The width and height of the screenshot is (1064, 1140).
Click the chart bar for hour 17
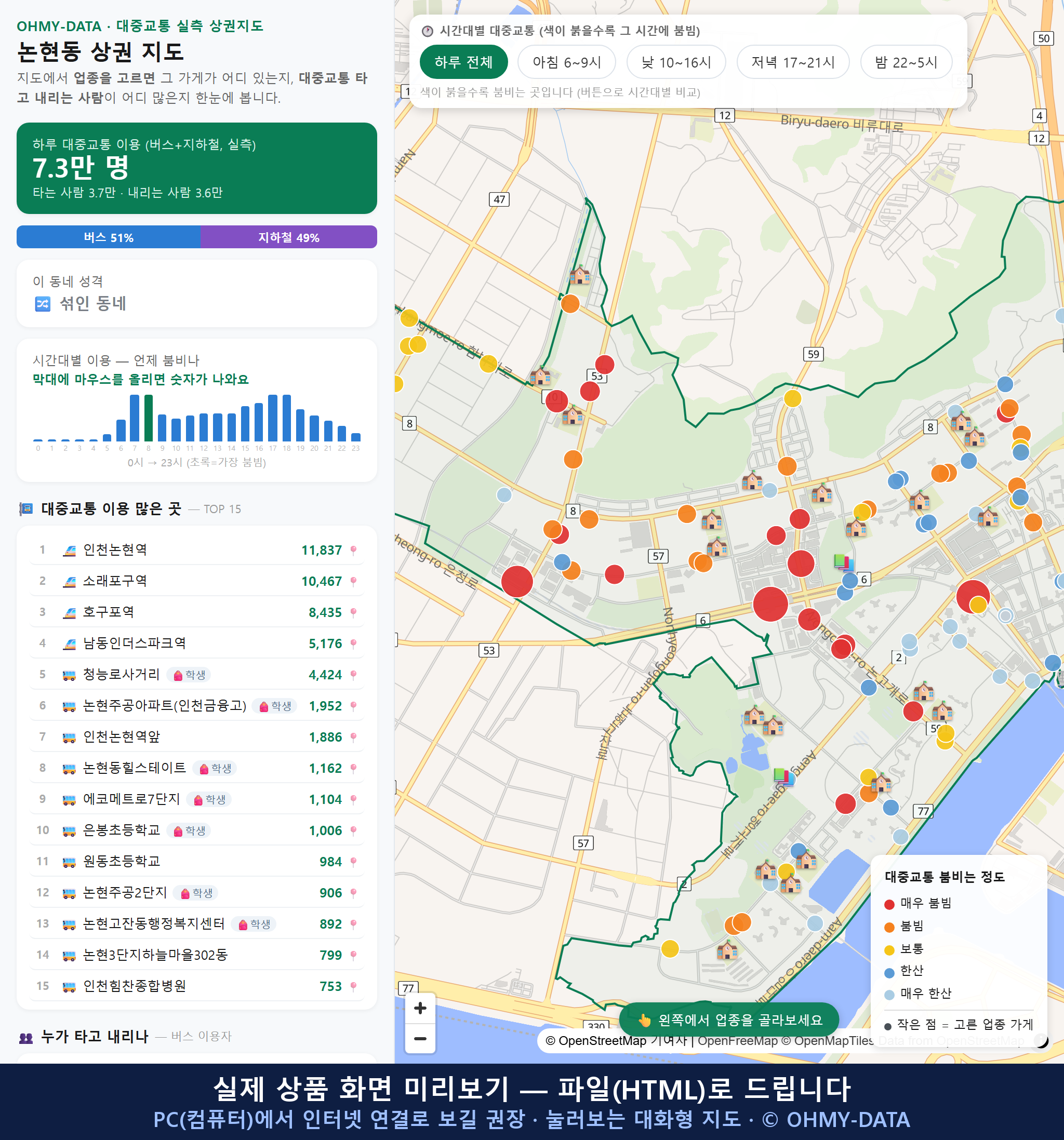coord(273,418)
